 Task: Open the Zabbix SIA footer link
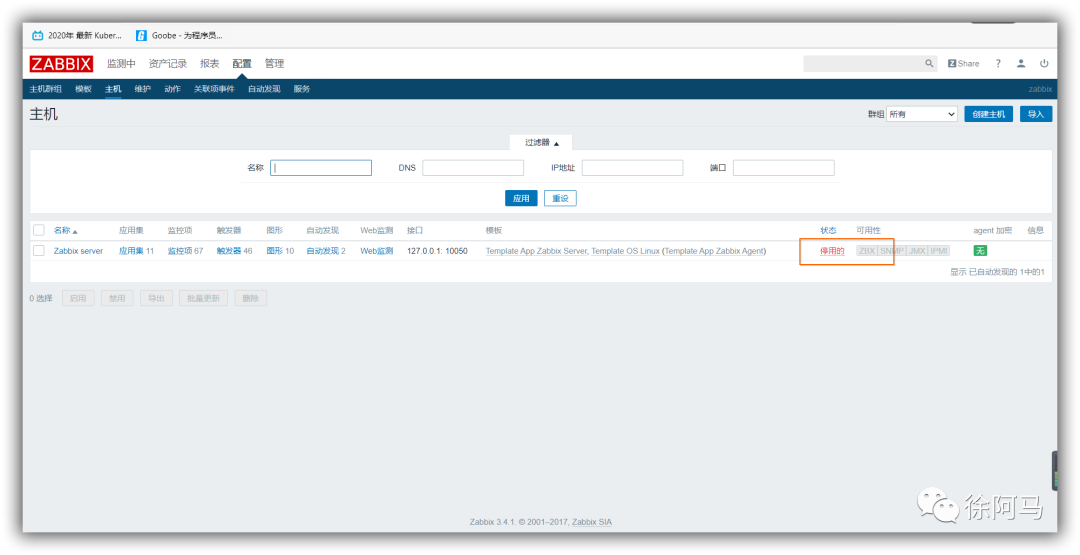point(592,522)
